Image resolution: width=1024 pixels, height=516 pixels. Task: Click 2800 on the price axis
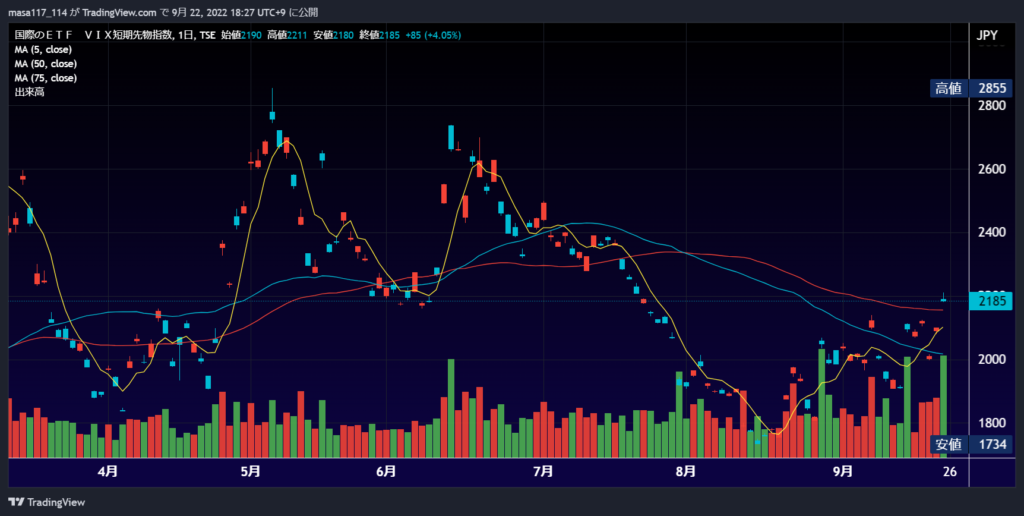point(991,106)
